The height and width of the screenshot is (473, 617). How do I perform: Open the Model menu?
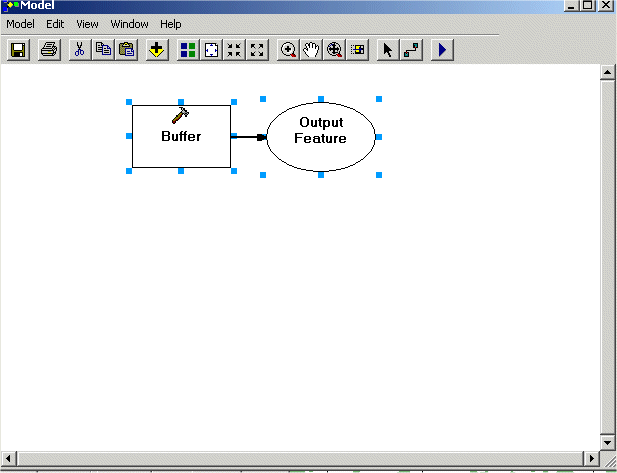20,24
